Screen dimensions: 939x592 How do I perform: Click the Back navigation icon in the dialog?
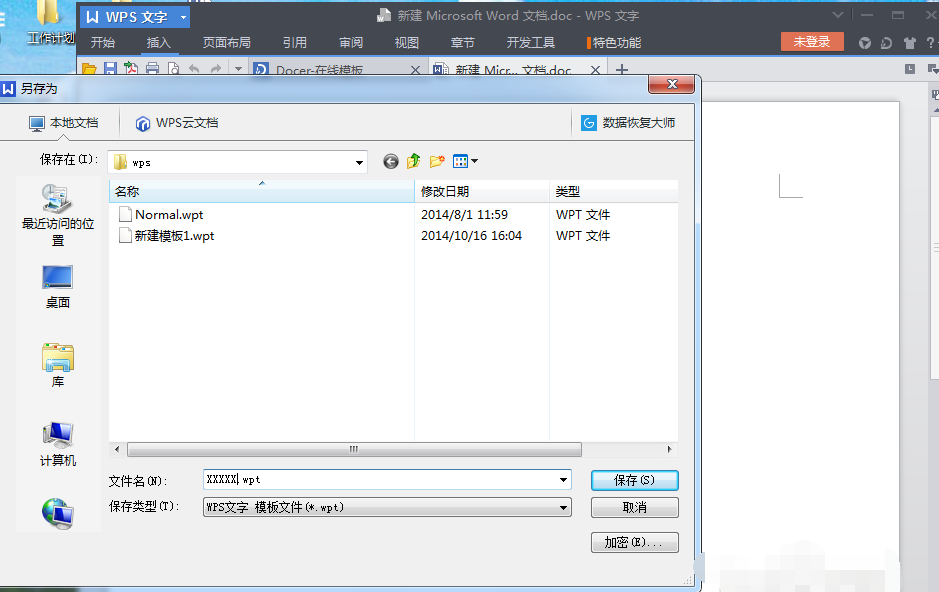tap(390, 161)
